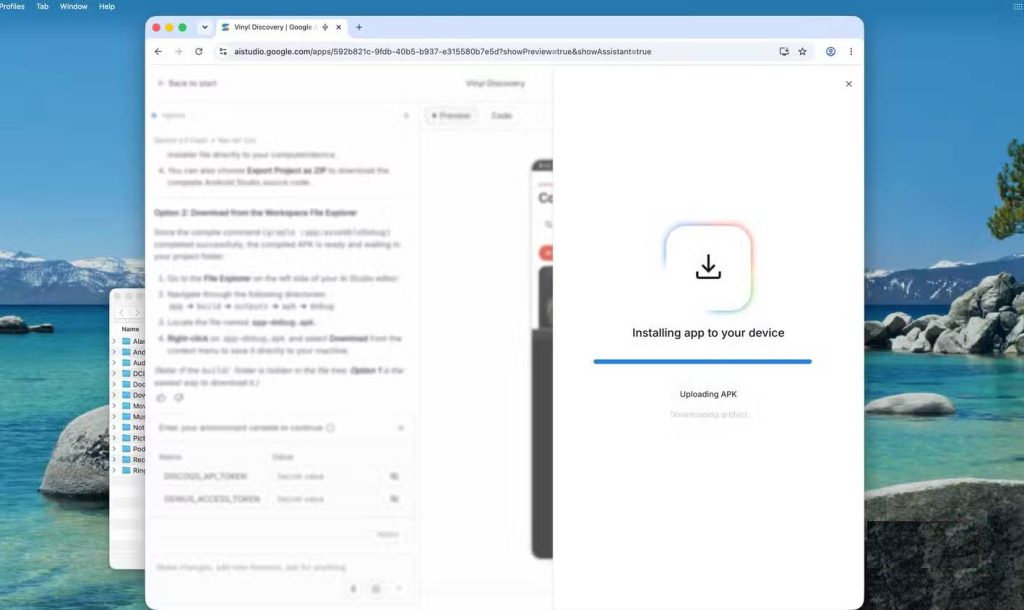
Task: Select the 'Rec' folder row in Finder
Action: point(128,460)
